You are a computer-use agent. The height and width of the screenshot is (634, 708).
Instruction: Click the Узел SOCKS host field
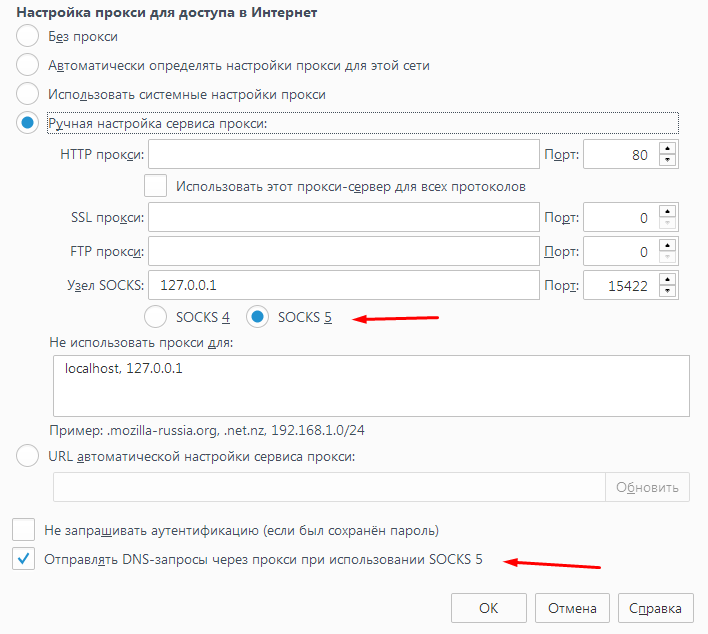(x=344, y=285)
